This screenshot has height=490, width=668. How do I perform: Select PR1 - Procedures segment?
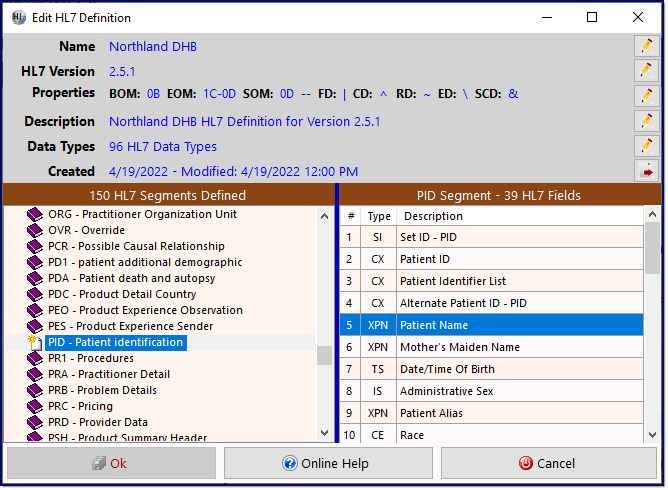click(x=91, y=358)
